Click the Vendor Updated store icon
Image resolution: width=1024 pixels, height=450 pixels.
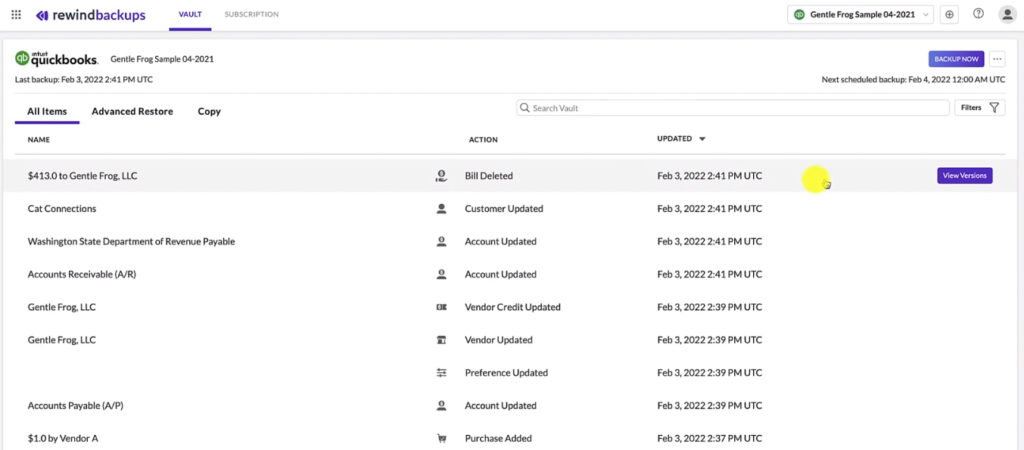(x=441, y=340)
